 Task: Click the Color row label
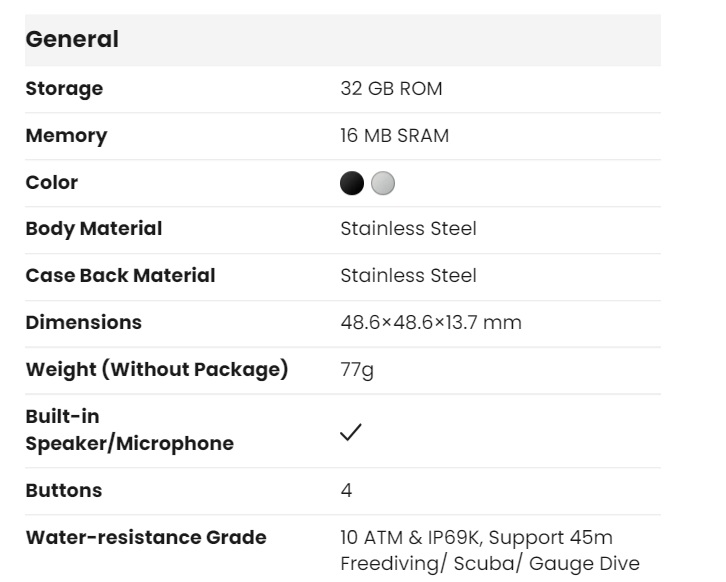click(51, 183)
